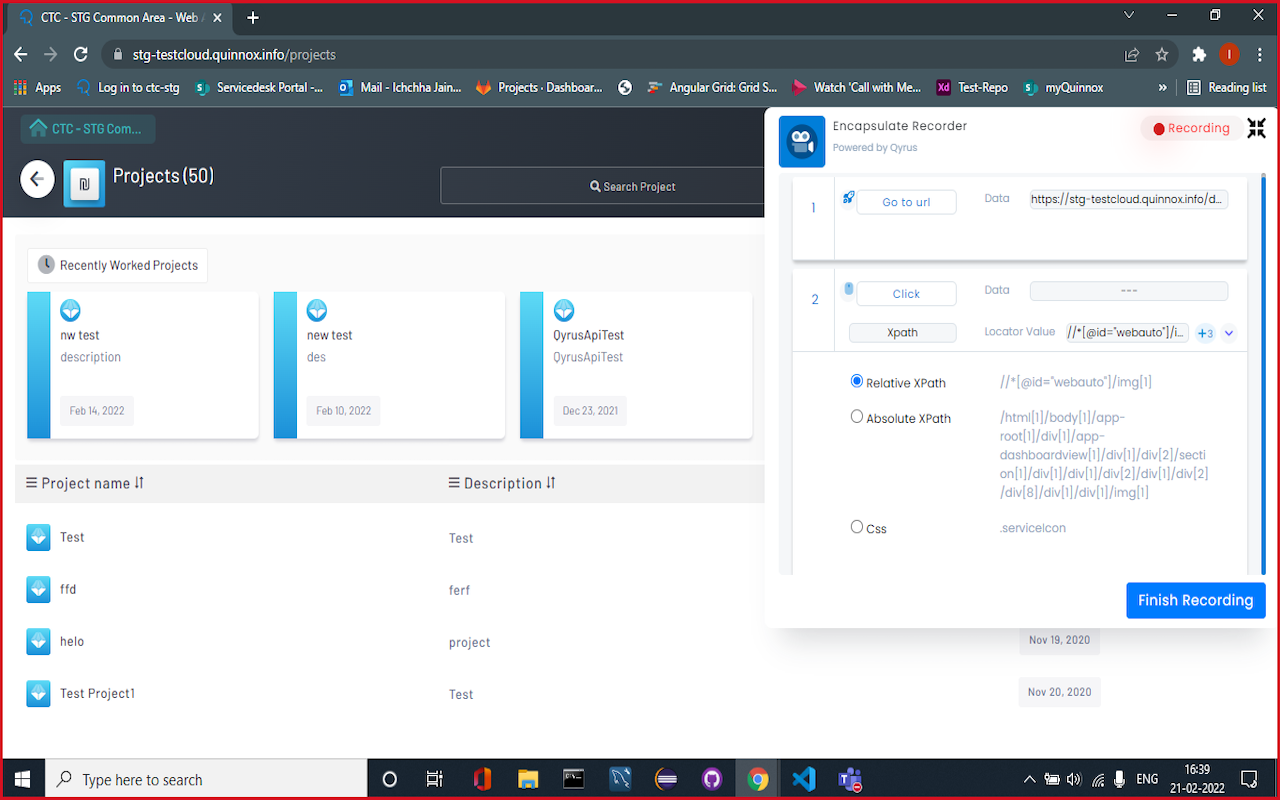Screen dimensions: 1280x800
Task: Open the Chrome extensions puzzle icon
Action: (1198, 54)
